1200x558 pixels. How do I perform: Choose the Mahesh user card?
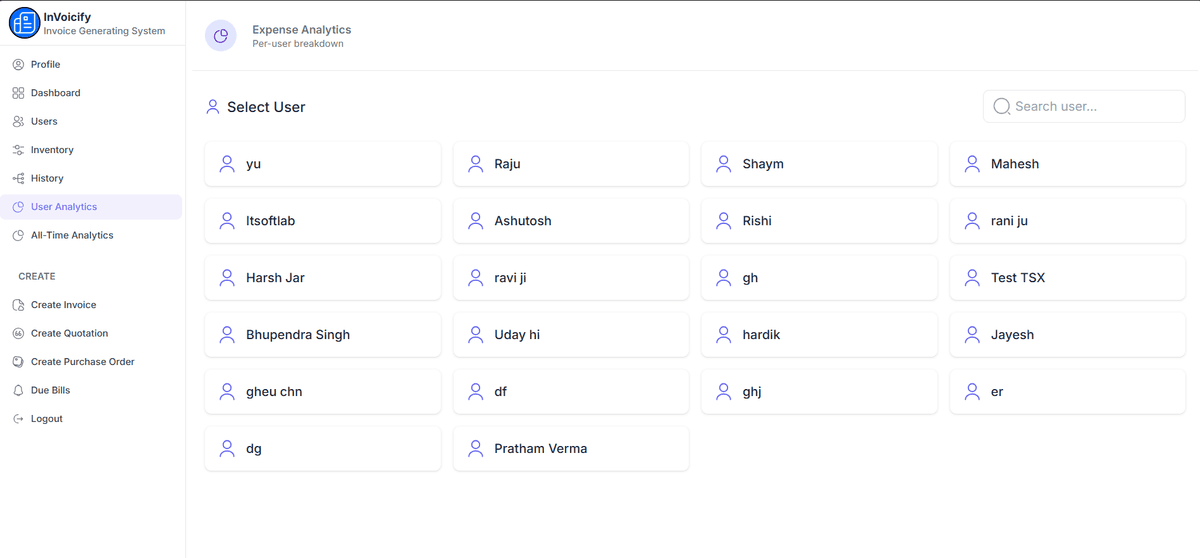point(1066,164)
